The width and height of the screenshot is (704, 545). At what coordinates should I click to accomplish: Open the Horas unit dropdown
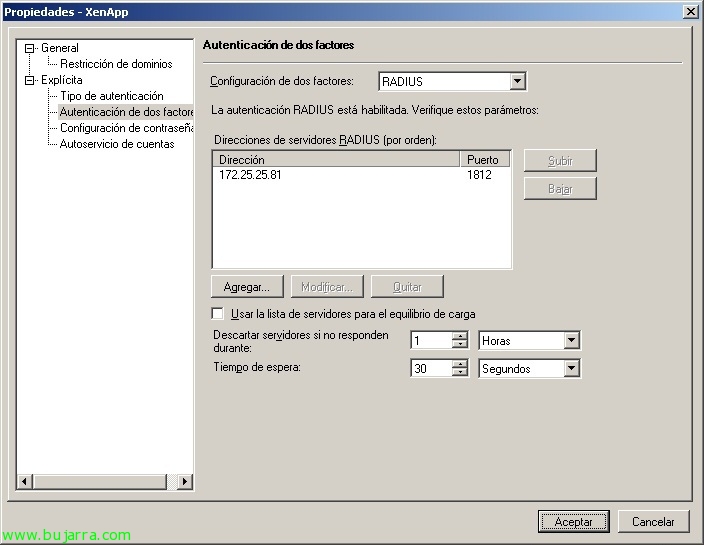[571, 340]
